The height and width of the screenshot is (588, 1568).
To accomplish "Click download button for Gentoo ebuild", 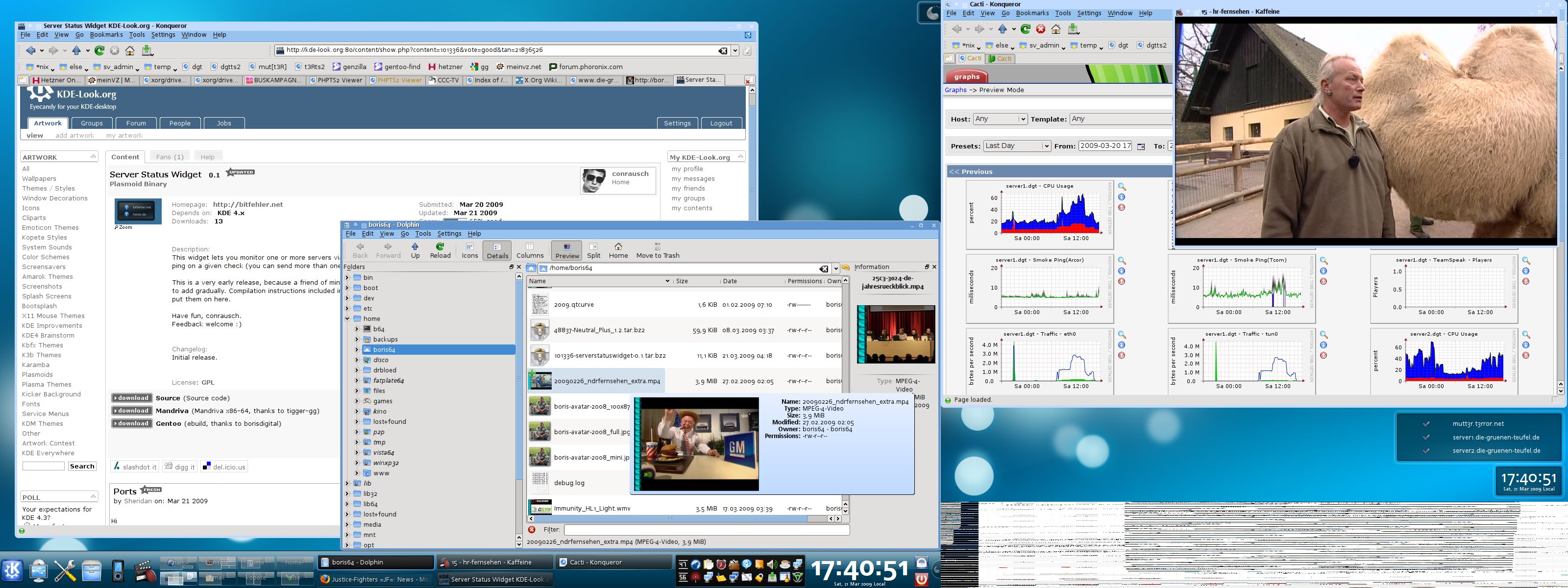I will pos(132,424).
